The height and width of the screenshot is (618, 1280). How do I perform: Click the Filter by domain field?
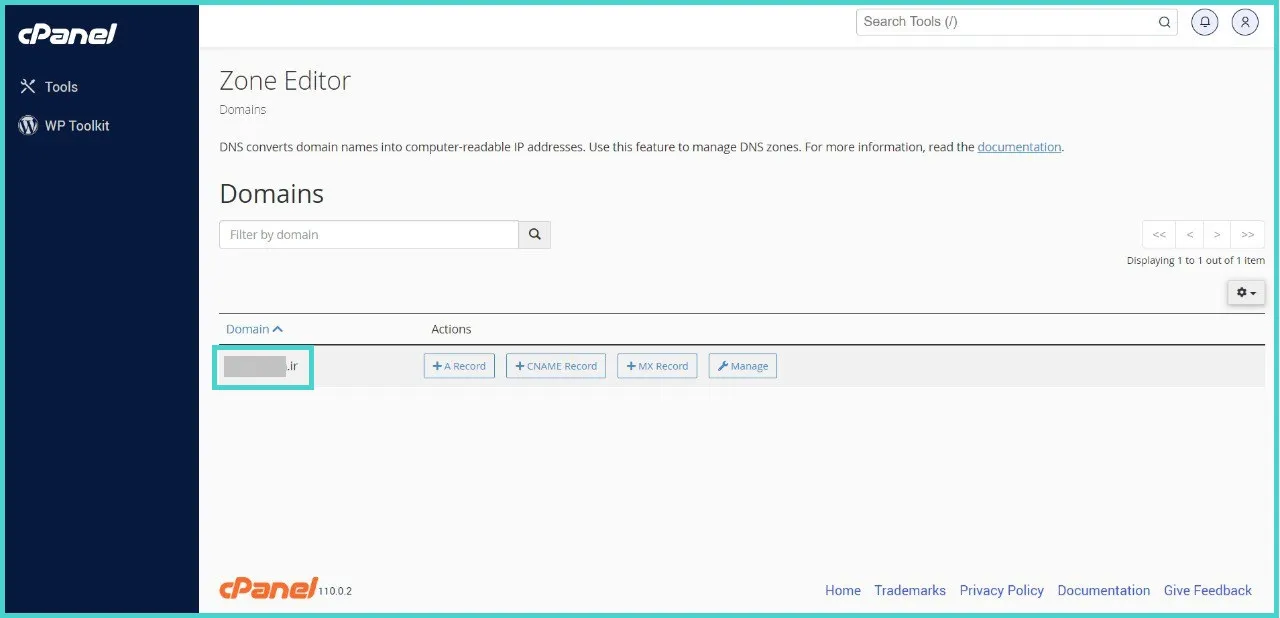point(369,235)
